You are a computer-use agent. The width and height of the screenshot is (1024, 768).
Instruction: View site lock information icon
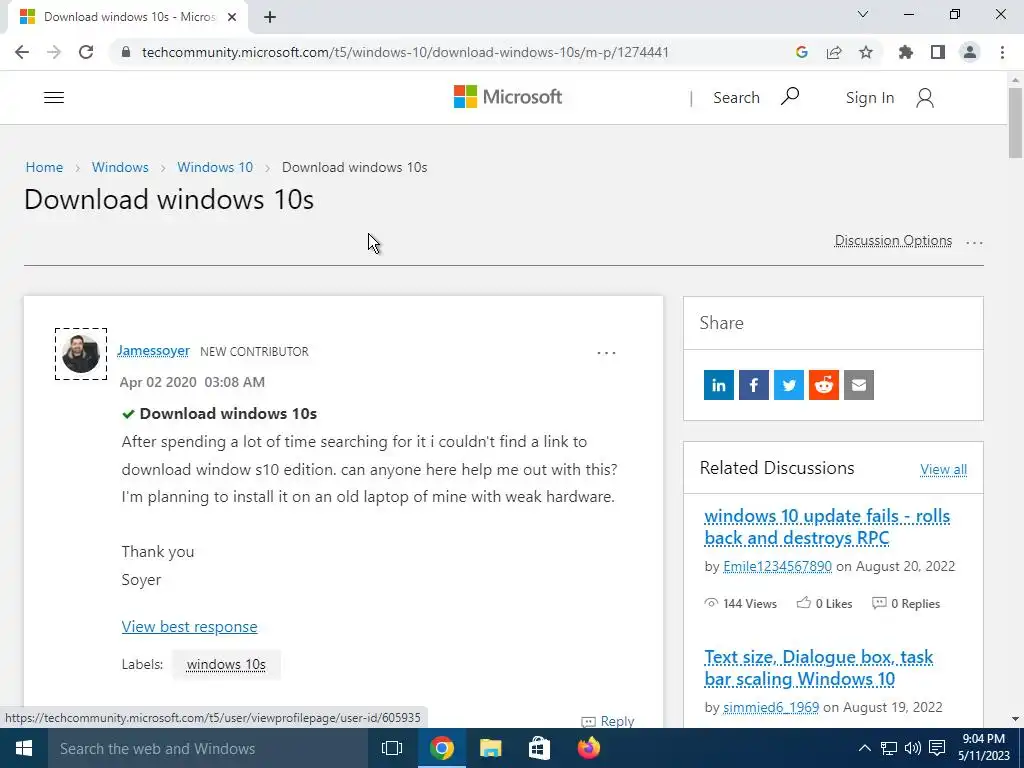[127, 52]
